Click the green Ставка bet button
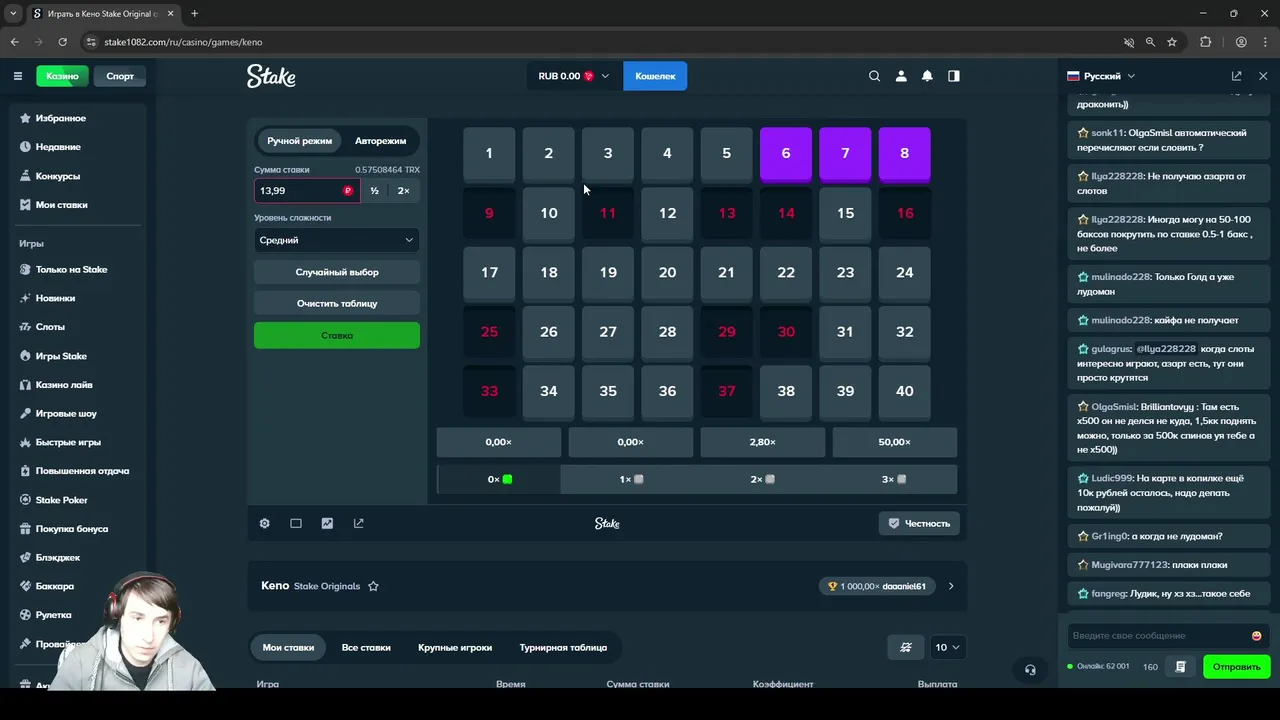The image size is (1280, 720). pyautogui.click(x=337, y=335)
